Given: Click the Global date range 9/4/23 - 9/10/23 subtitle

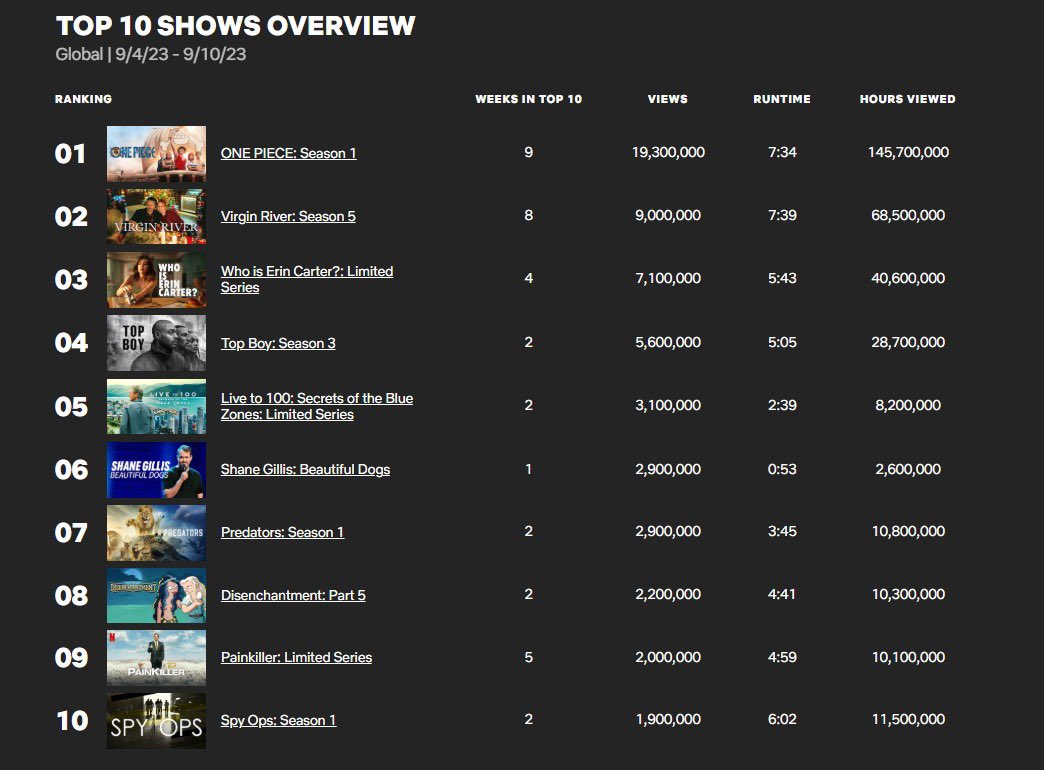Looking at the screenshot, I should click(x=150, y=55).
